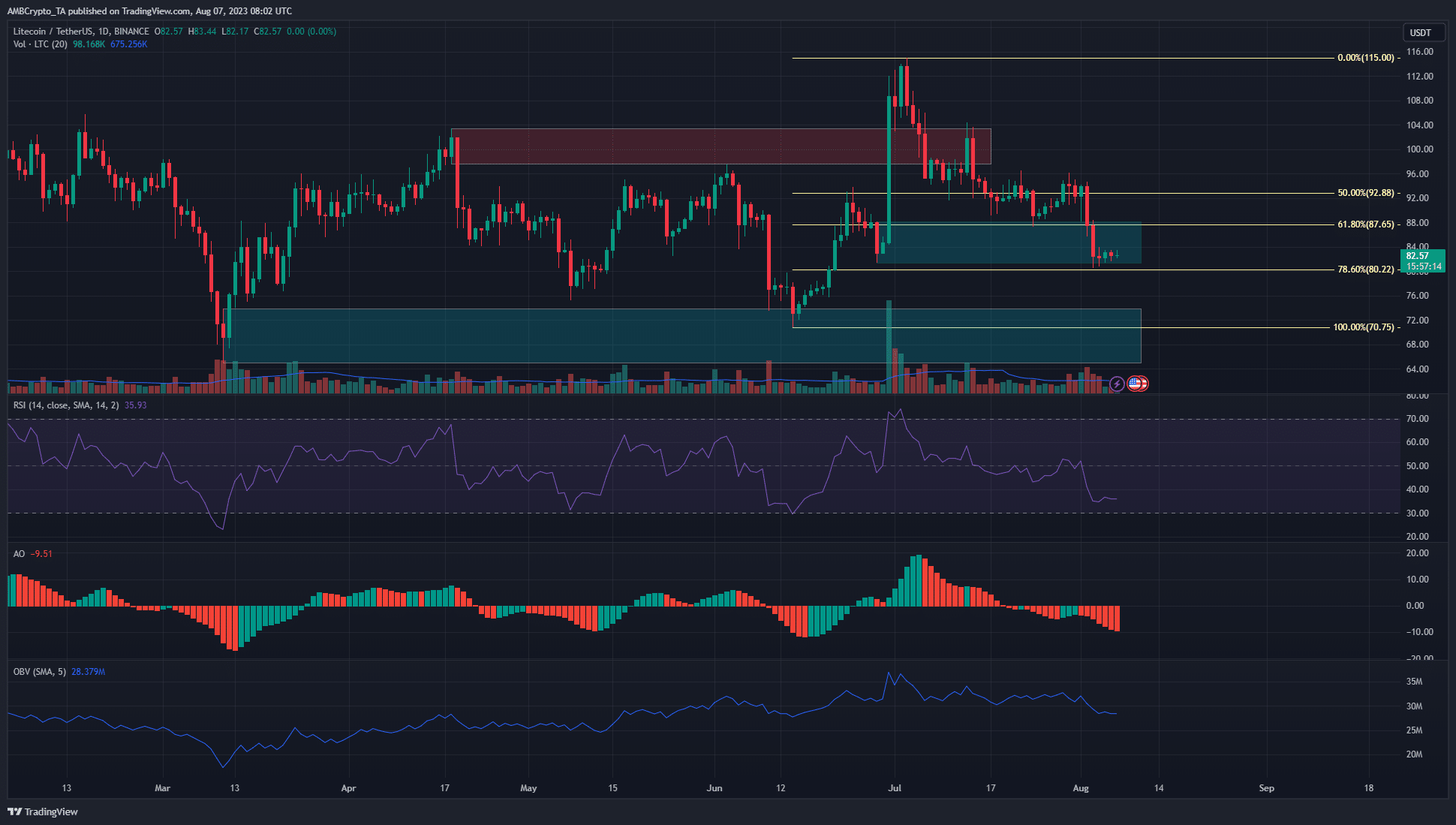1456x825 pixels.
Task: Click the 64.00 price axis label
Action: [1417, 369]
